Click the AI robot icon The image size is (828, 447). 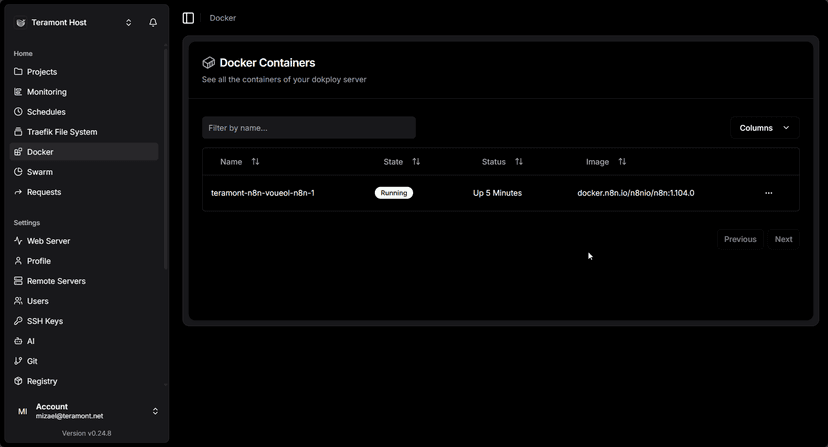pyautogui.click(x=18, y=341)
